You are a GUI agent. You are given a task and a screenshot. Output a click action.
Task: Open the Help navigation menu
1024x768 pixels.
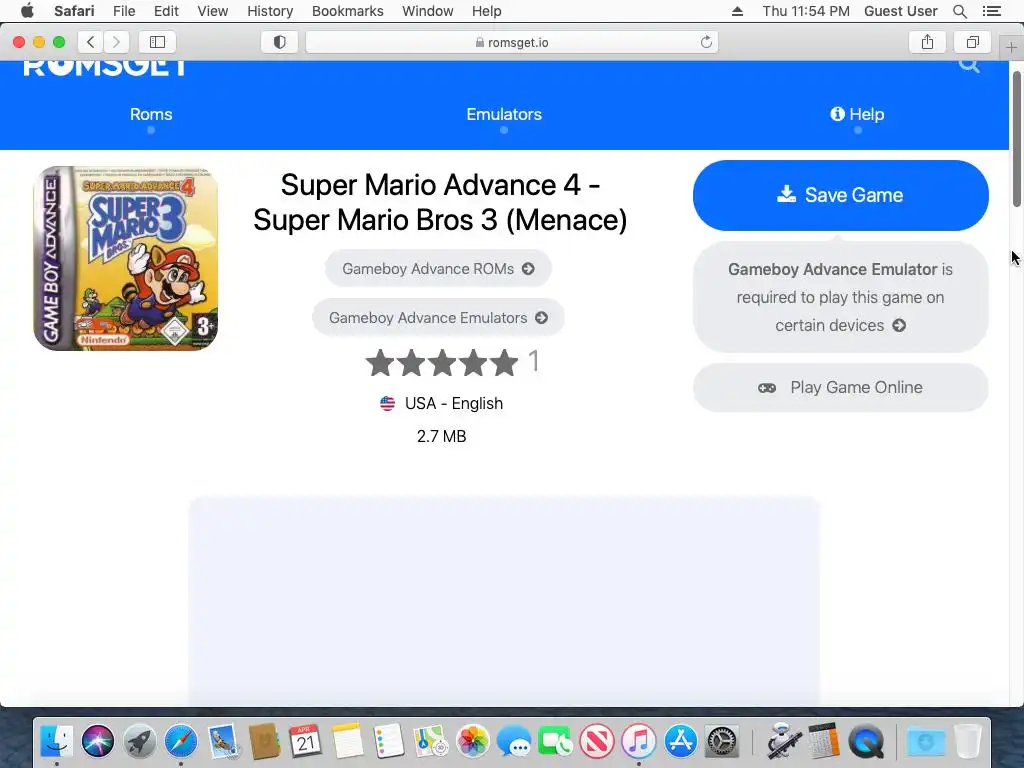coord(857,114)
